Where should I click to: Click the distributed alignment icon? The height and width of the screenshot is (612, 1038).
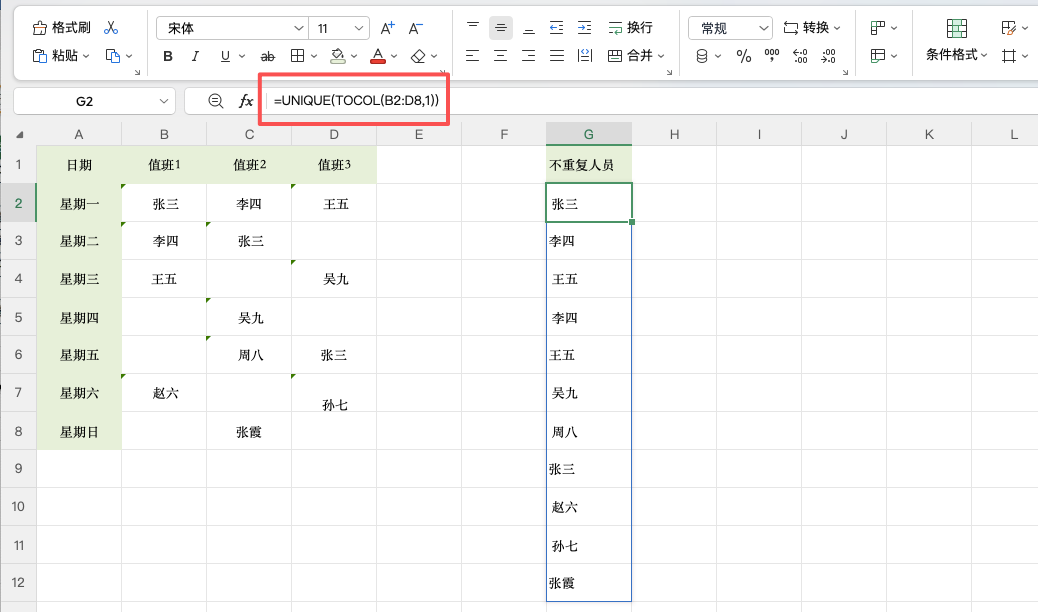coord(585,56)
